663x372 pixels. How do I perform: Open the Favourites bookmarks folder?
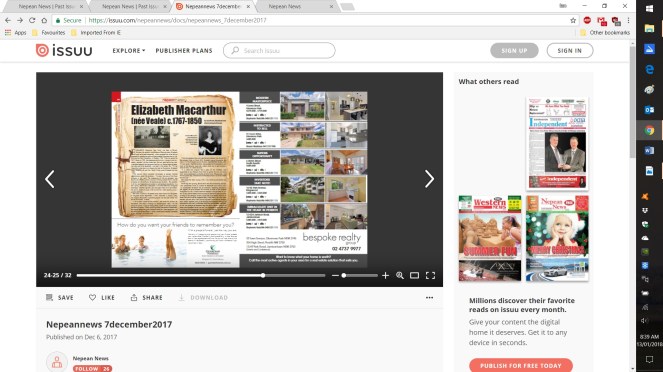(x=49, y=33)
